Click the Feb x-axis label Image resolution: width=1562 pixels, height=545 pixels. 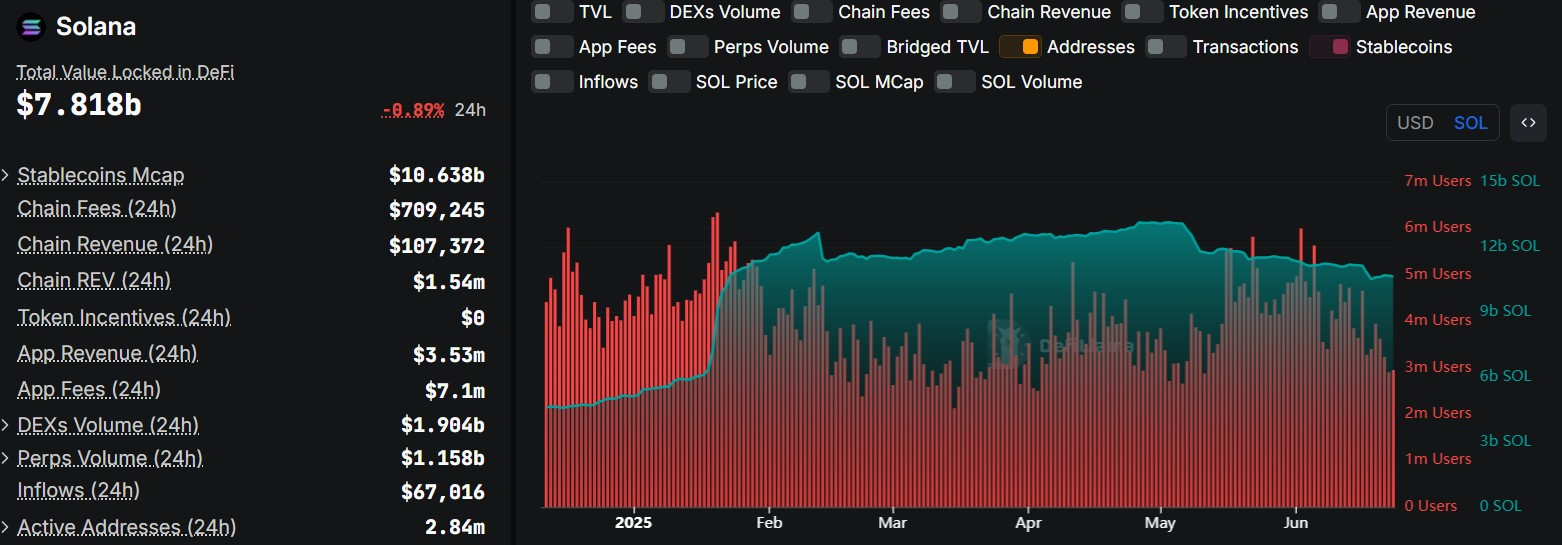point(769,523)
